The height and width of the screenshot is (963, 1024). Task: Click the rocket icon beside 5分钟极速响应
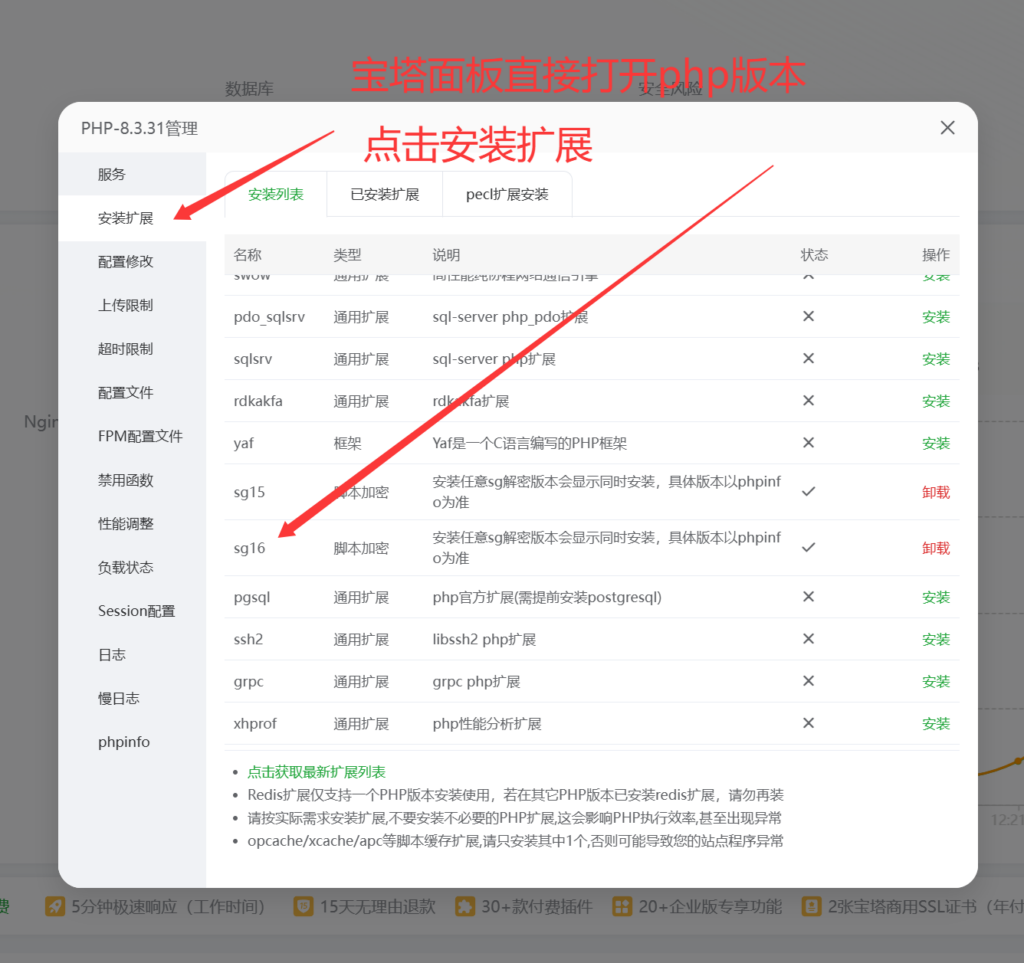[x=55, y=906]
